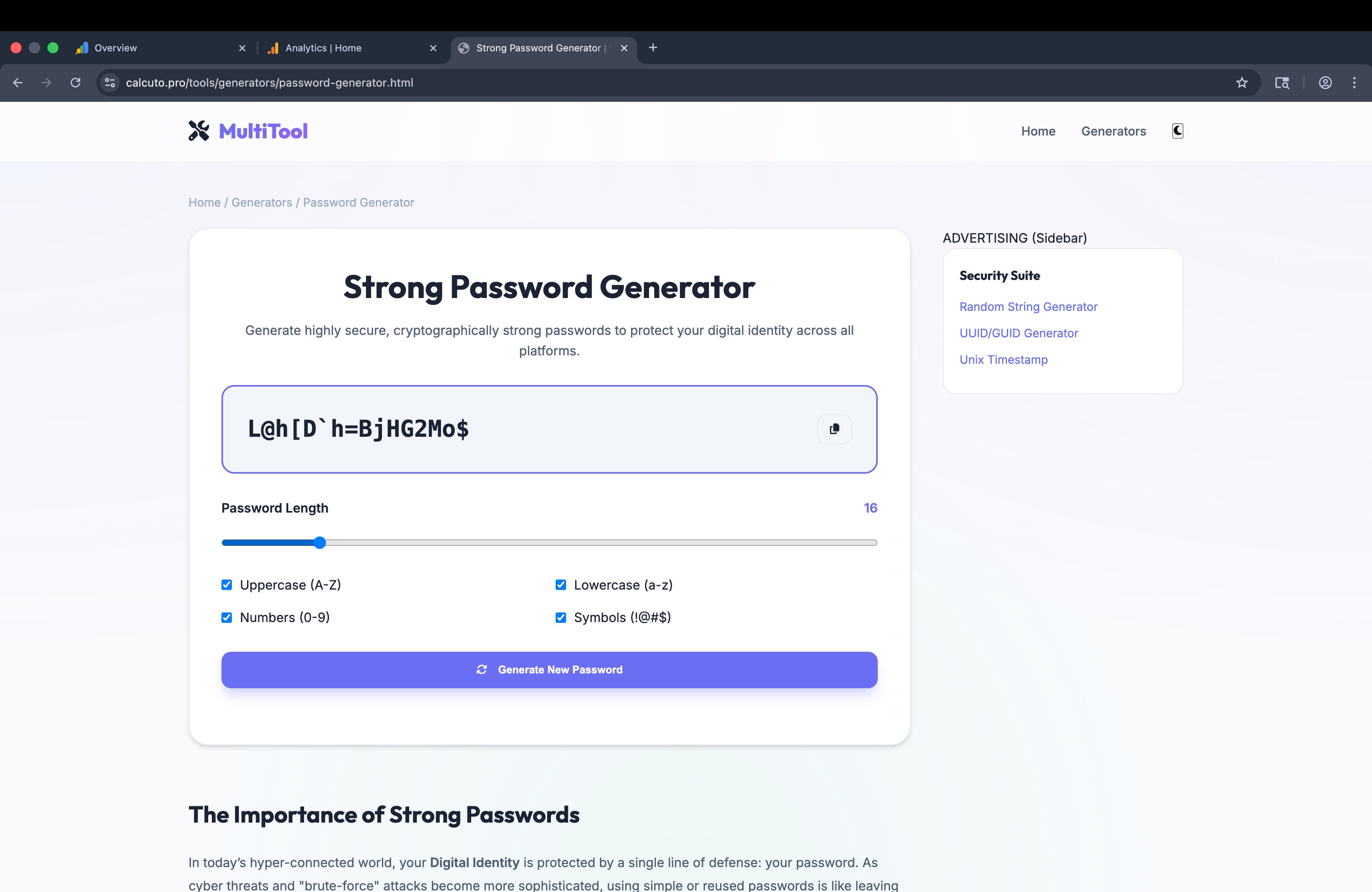Open the UUID/GUID Generator link
The image size is (1372, 892).
[1018, 333]
